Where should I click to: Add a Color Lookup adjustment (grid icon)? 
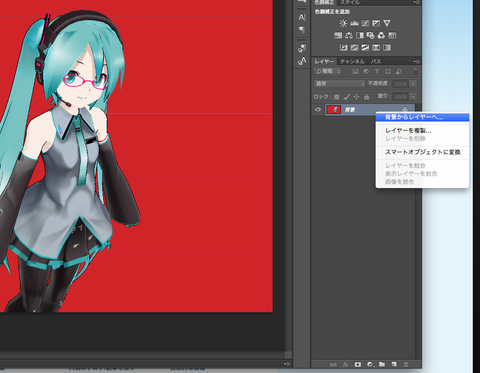pos(392,35)
